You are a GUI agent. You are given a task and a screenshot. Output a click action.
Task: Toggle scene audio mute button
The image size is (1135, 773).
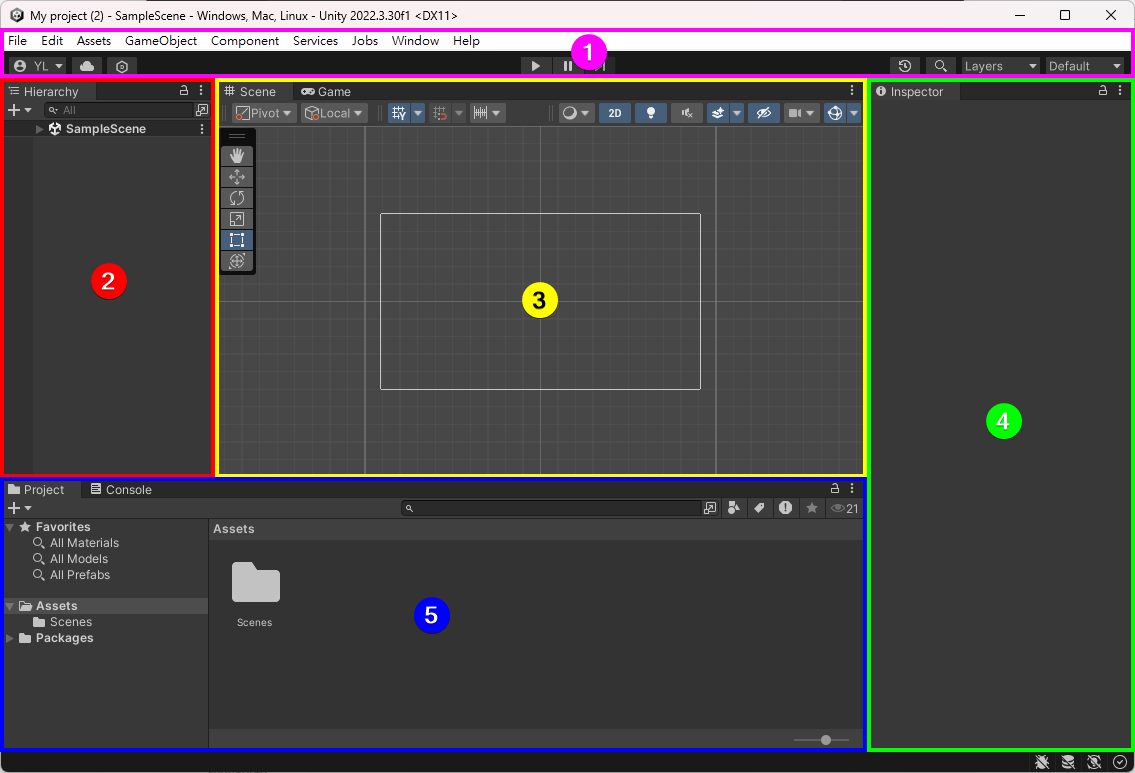pos(686,113)
